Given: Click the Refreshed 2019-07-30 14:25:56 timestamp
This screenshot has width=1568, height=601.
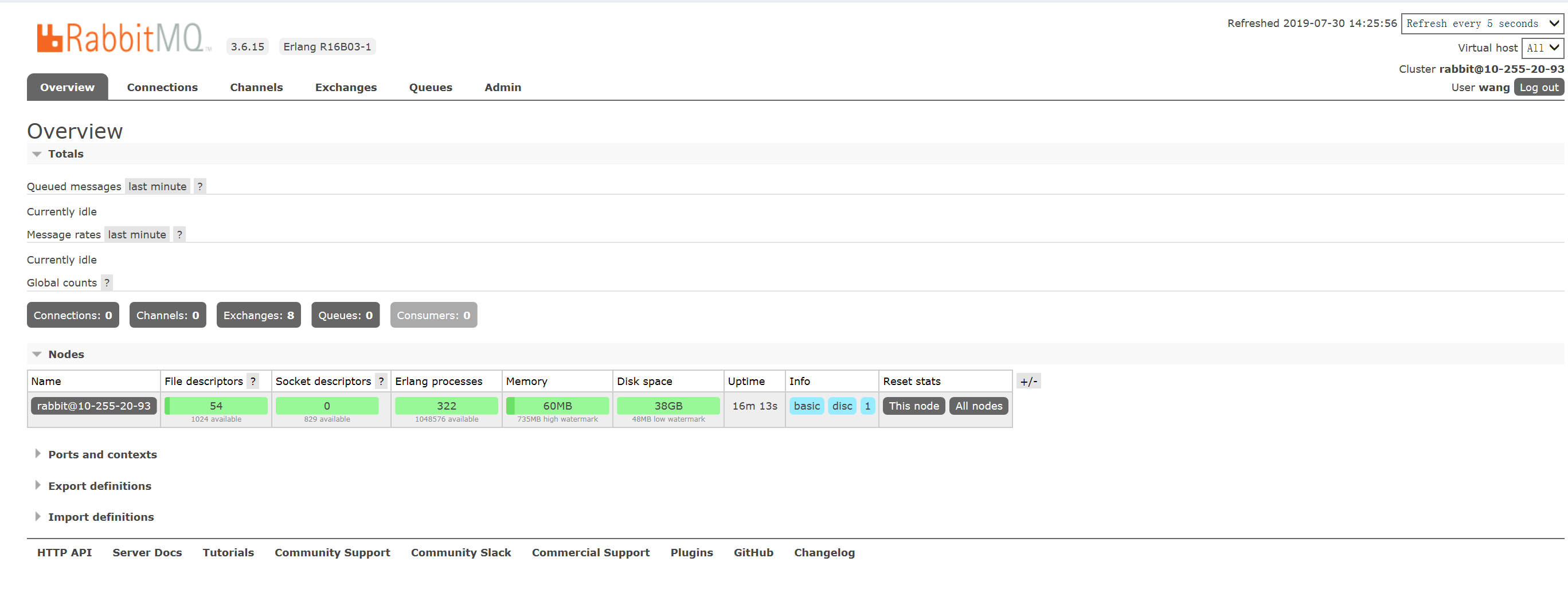Looking at the screenshot, I should (1312, 23).
